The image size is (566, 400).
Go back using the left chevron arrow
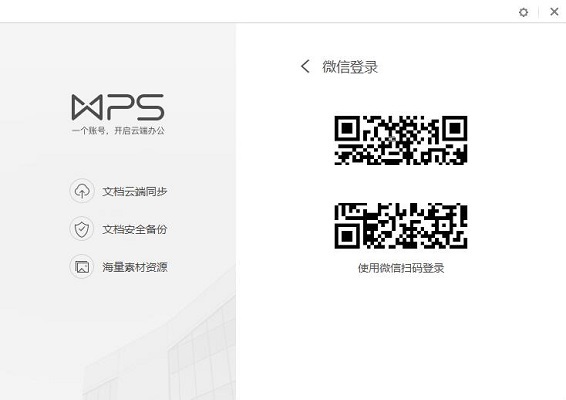(x=305, y=66)
